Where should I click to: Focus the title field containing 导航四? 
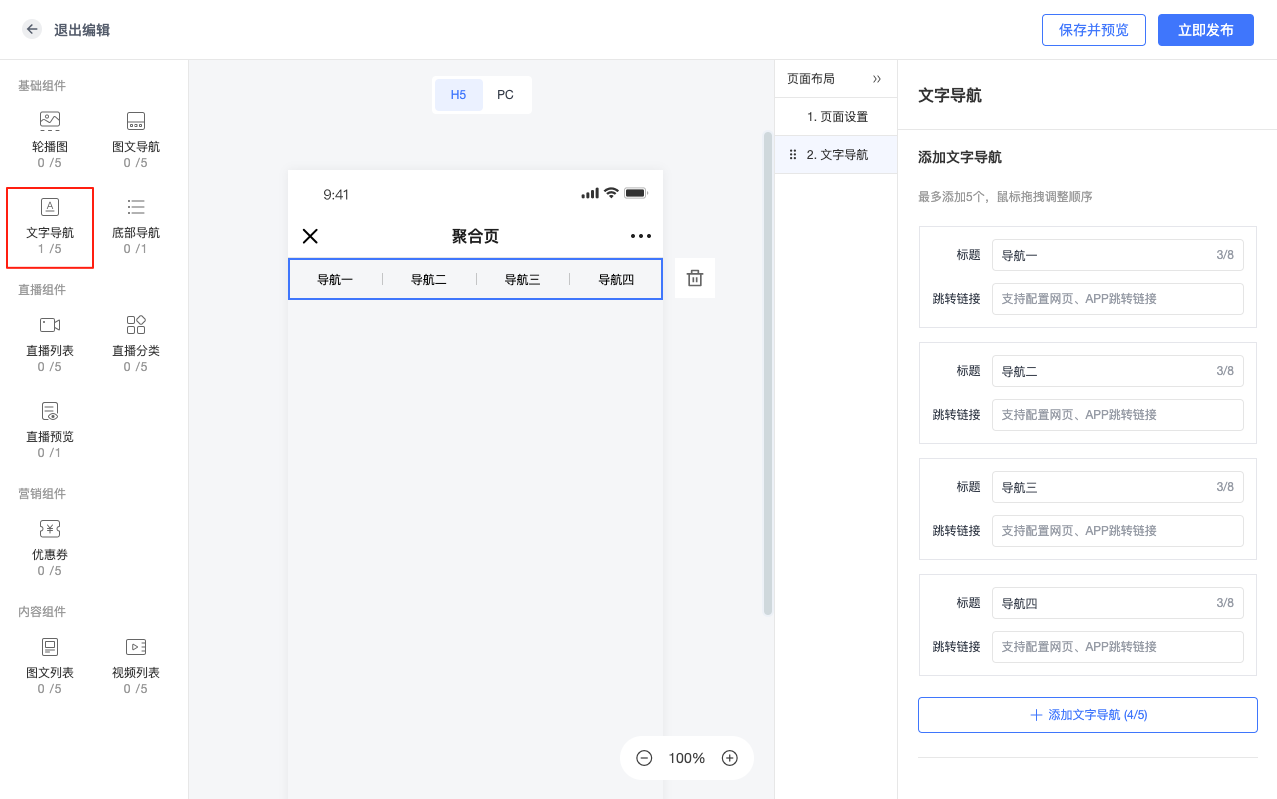pyautogui.click(x=1117, y=603)
